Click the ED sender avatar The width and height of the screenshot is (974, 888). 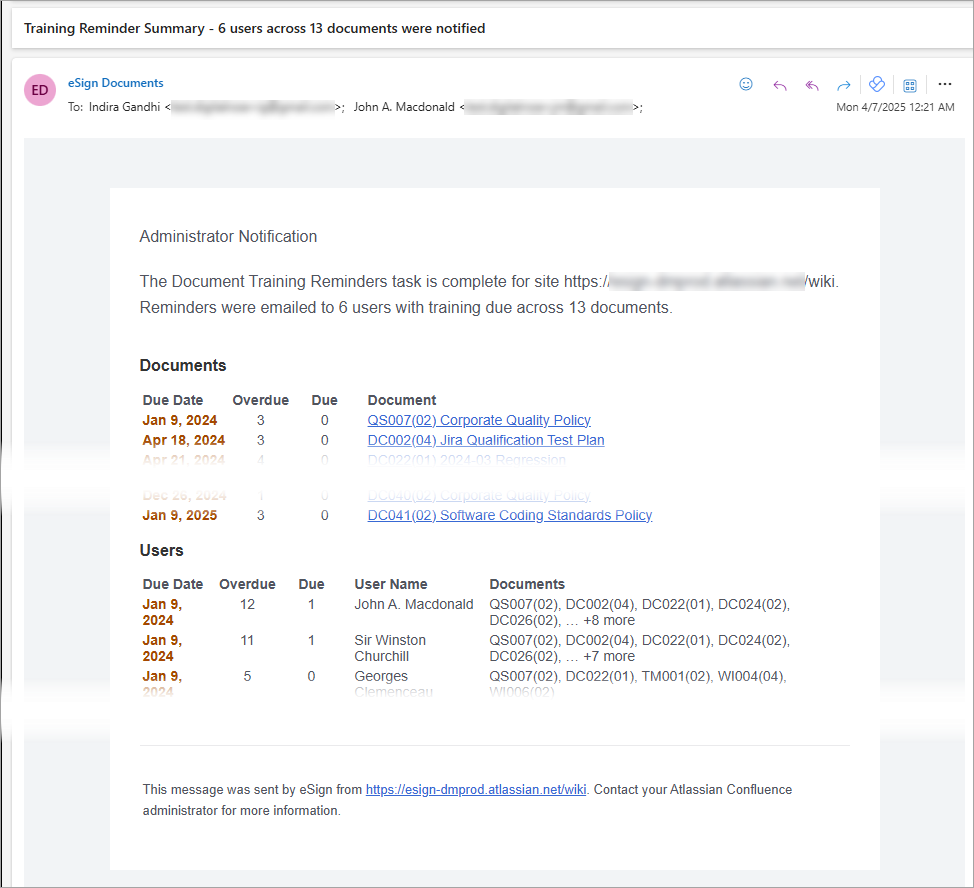[x=40, y=90]
